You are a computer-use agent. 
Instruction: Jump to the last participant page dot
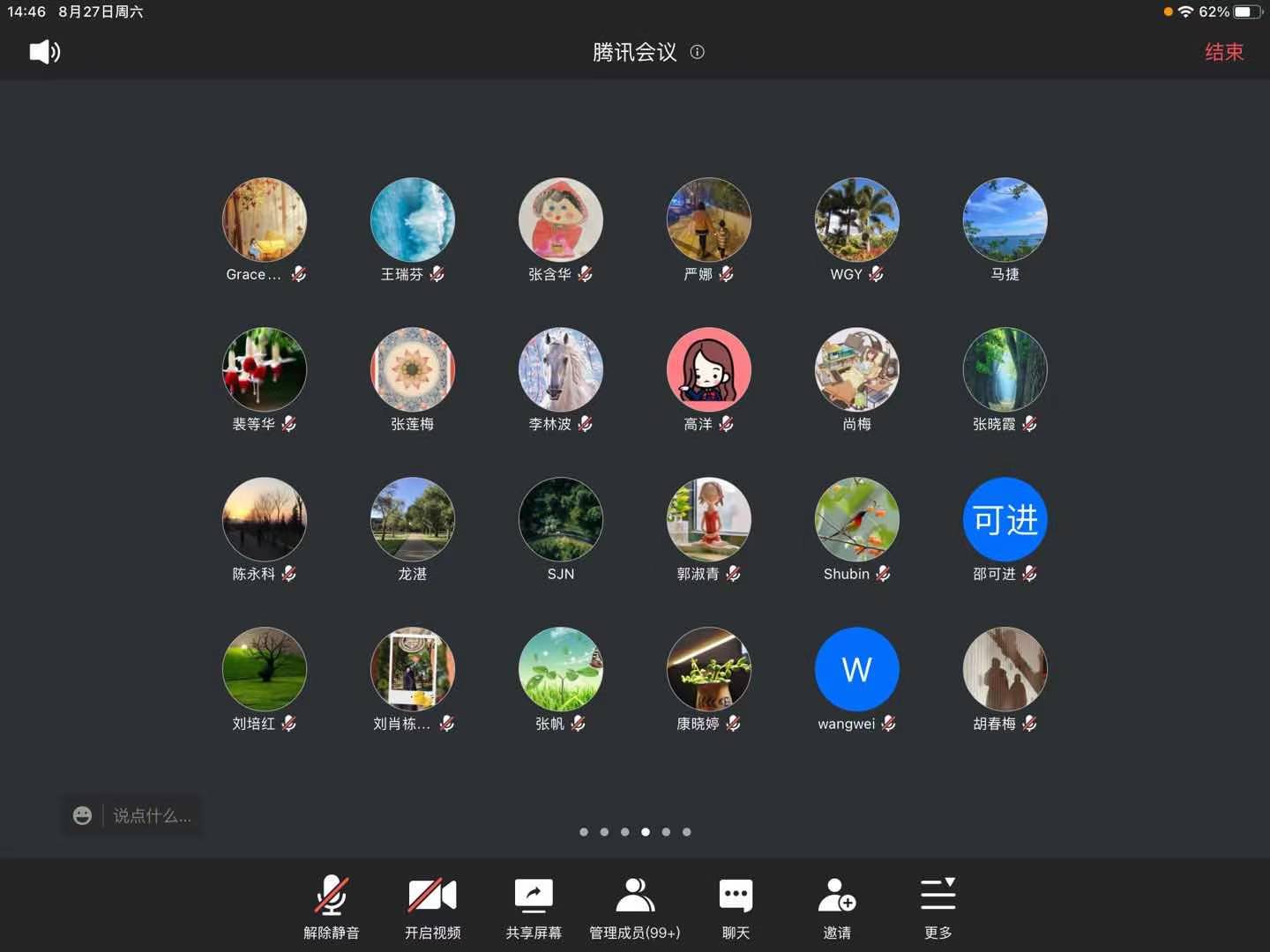pos(687,831)
